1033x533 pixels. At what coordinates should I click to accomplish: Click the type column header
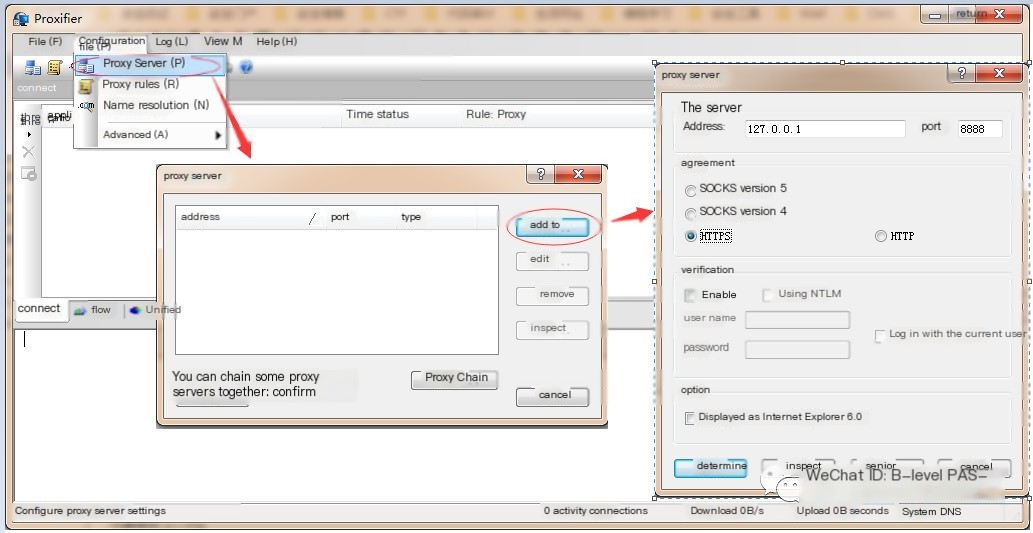coord(436,217)
